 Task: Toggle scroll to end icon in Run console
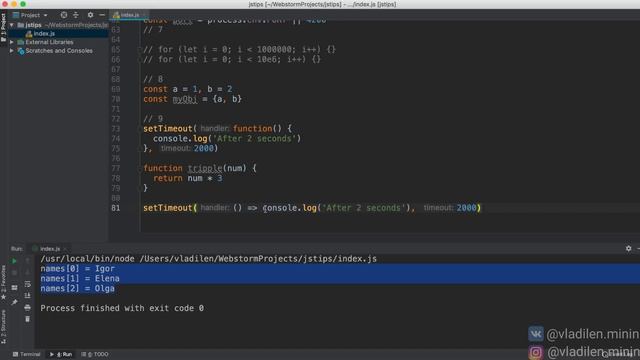coord(27,296)
